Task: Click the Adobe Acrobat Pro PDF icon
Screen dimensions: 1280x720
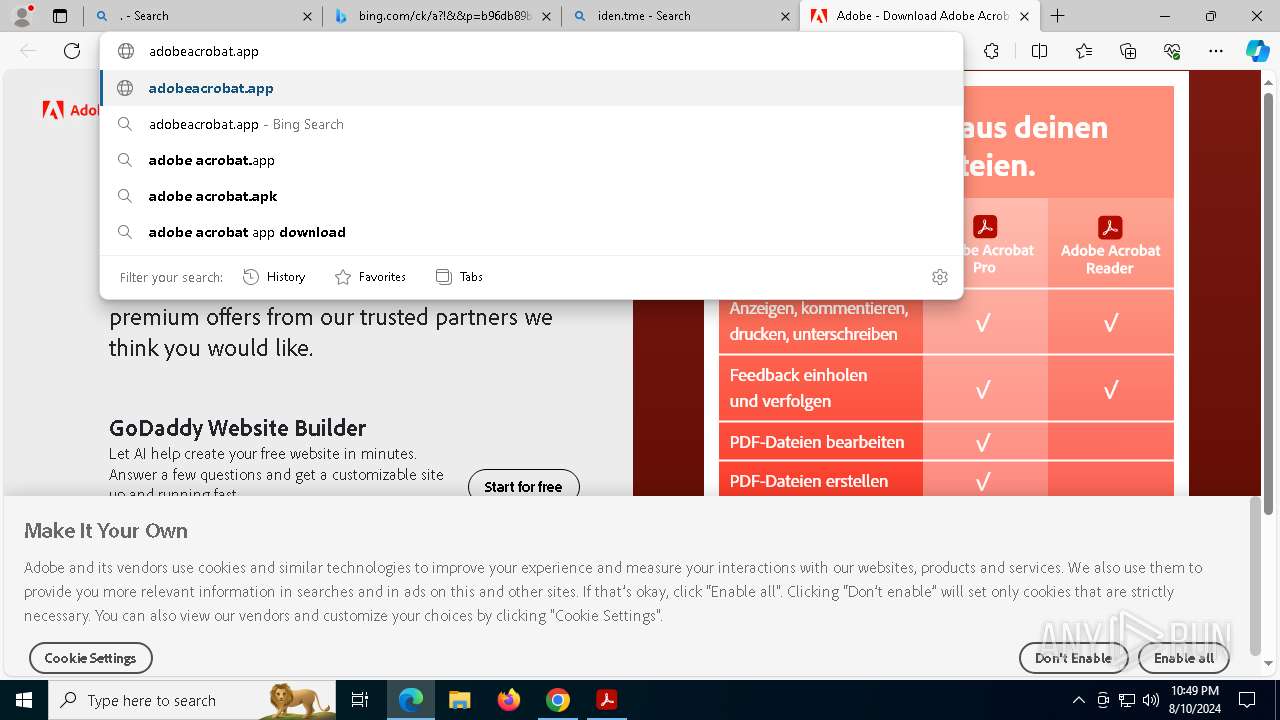Action: point(985,227)
